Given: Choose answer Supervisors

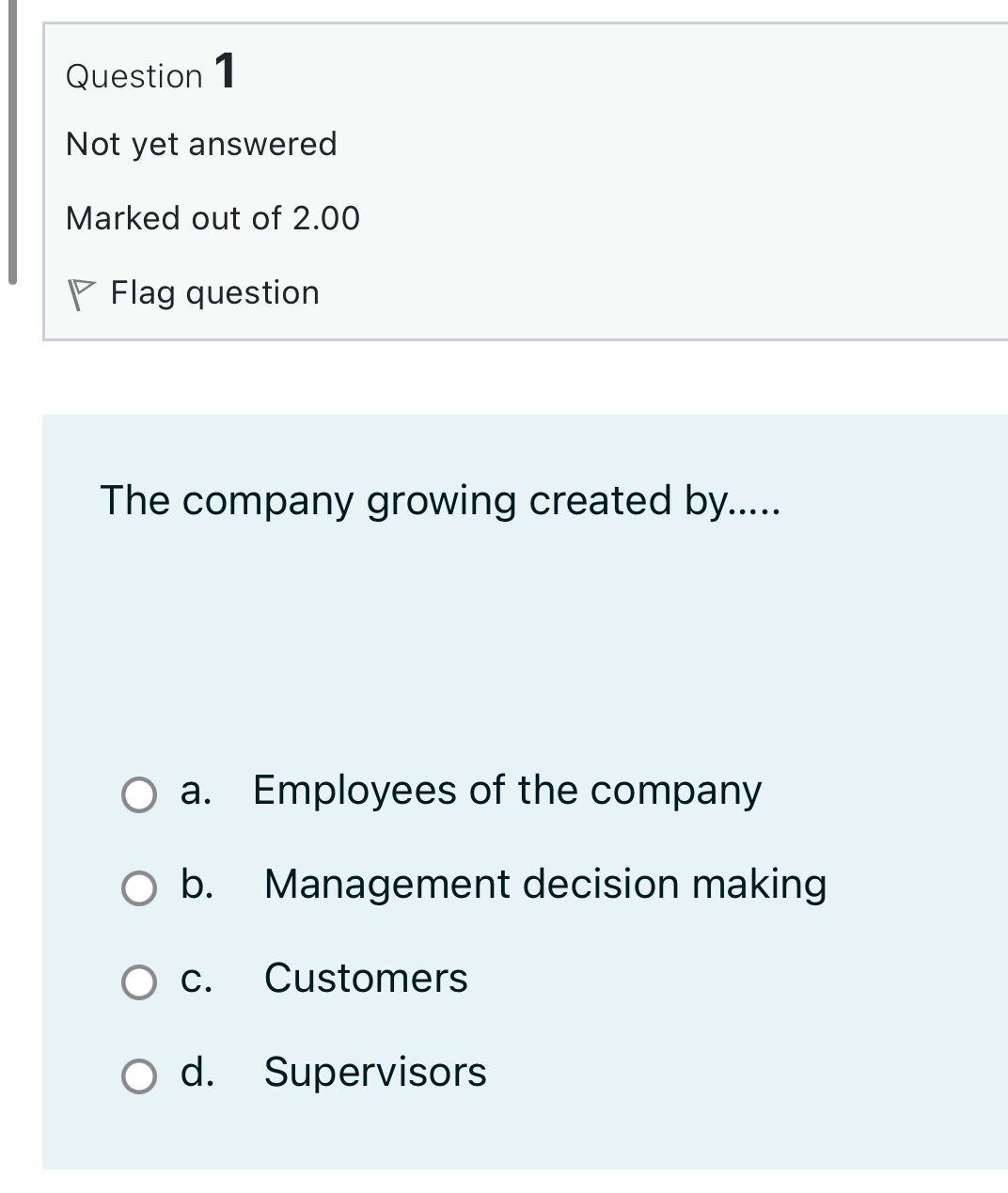Looking at the screenshot, I should coord(373,1072).
